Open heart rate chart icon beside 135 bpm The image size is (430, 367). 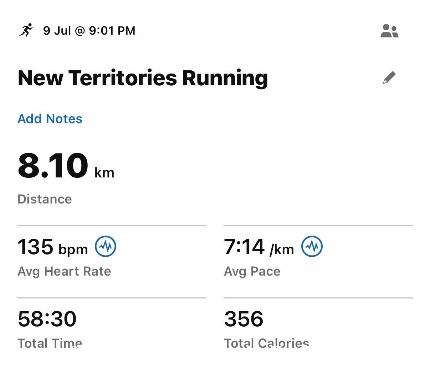[x=106, y=246]
